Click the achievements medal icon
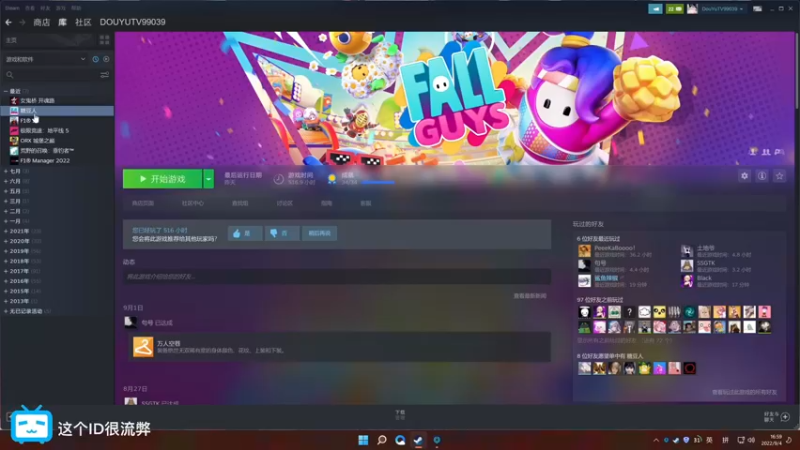This screenshot has height=450, width=800. point(332,179)
